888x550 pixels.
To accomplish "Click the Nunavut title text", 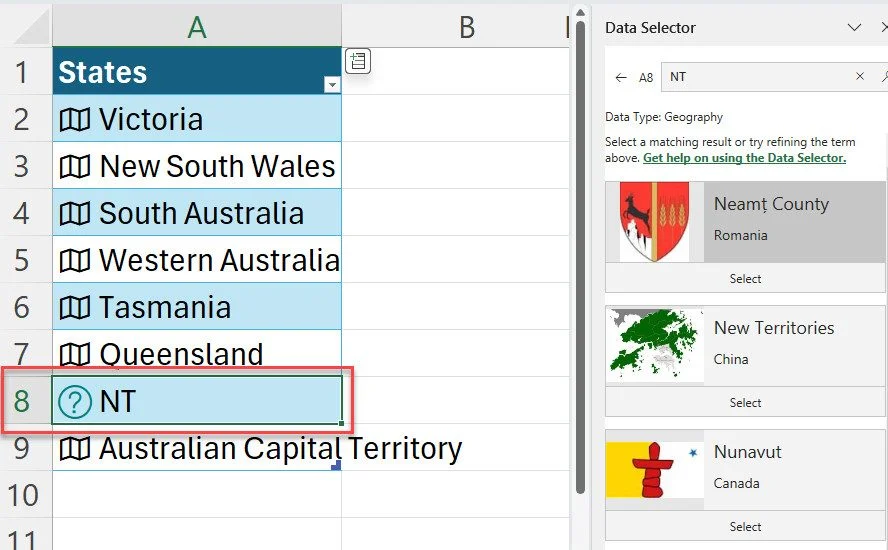I will click(748, 452).
